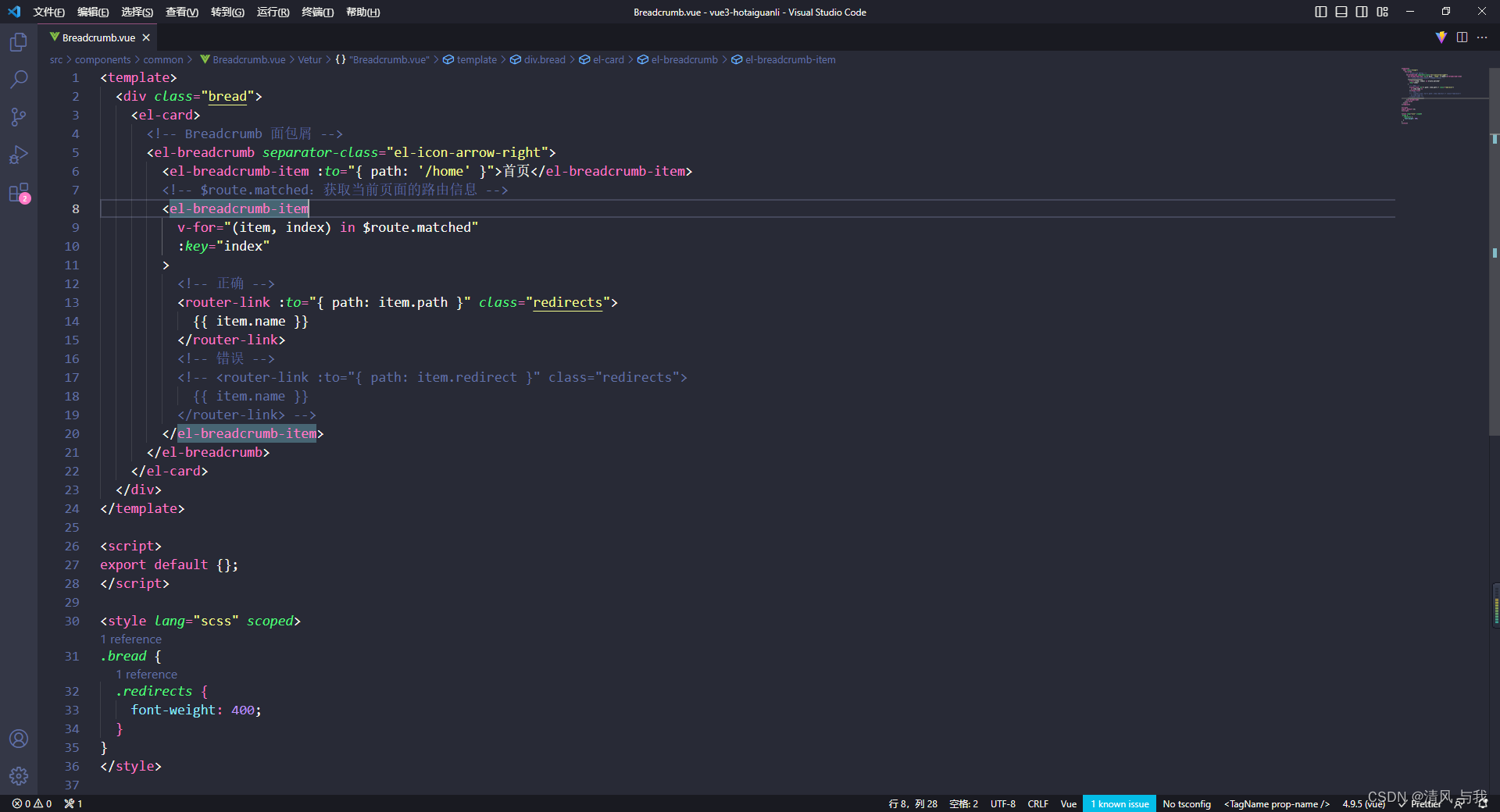1500x812 pixels.
Task: Click "$route.matched" in the v-for on line 9
Action: pos(417,227)
